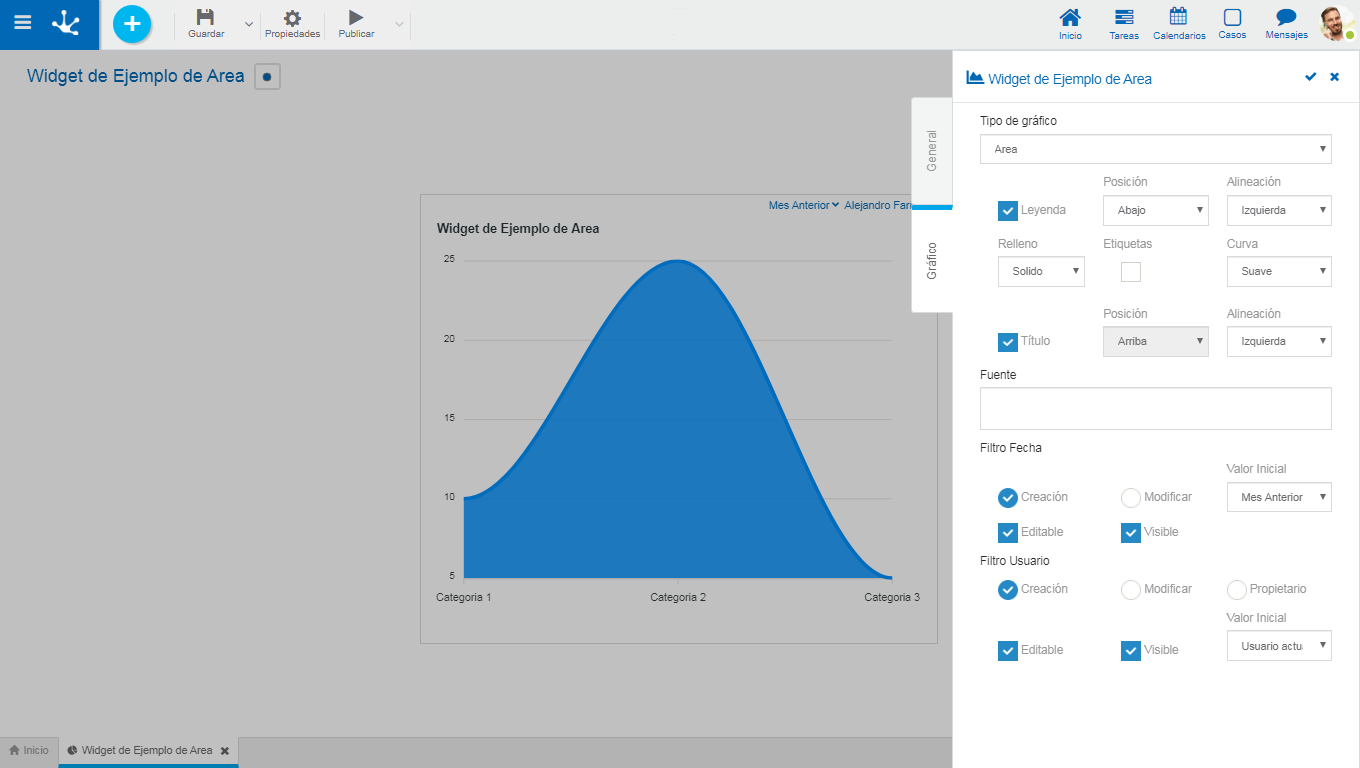Click Categoria 3 axis label

(x=892, y=597)
